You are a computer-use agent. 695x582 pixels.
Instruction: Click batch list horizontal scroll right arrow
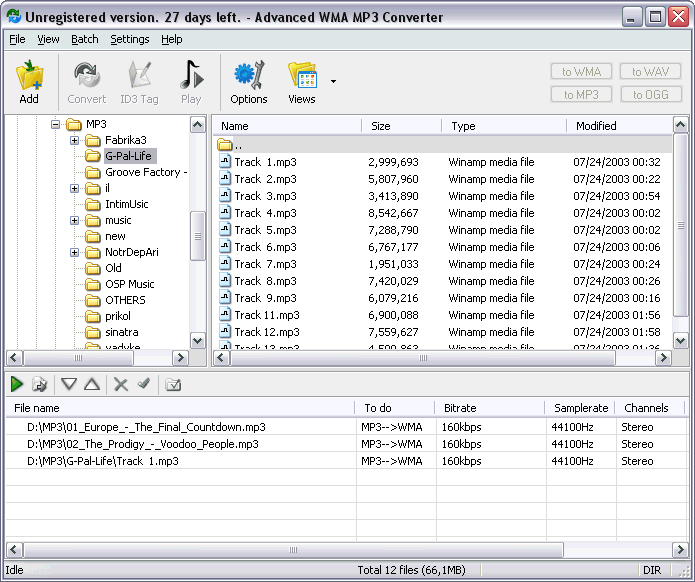pyautogui.click(x=680, y=550)
